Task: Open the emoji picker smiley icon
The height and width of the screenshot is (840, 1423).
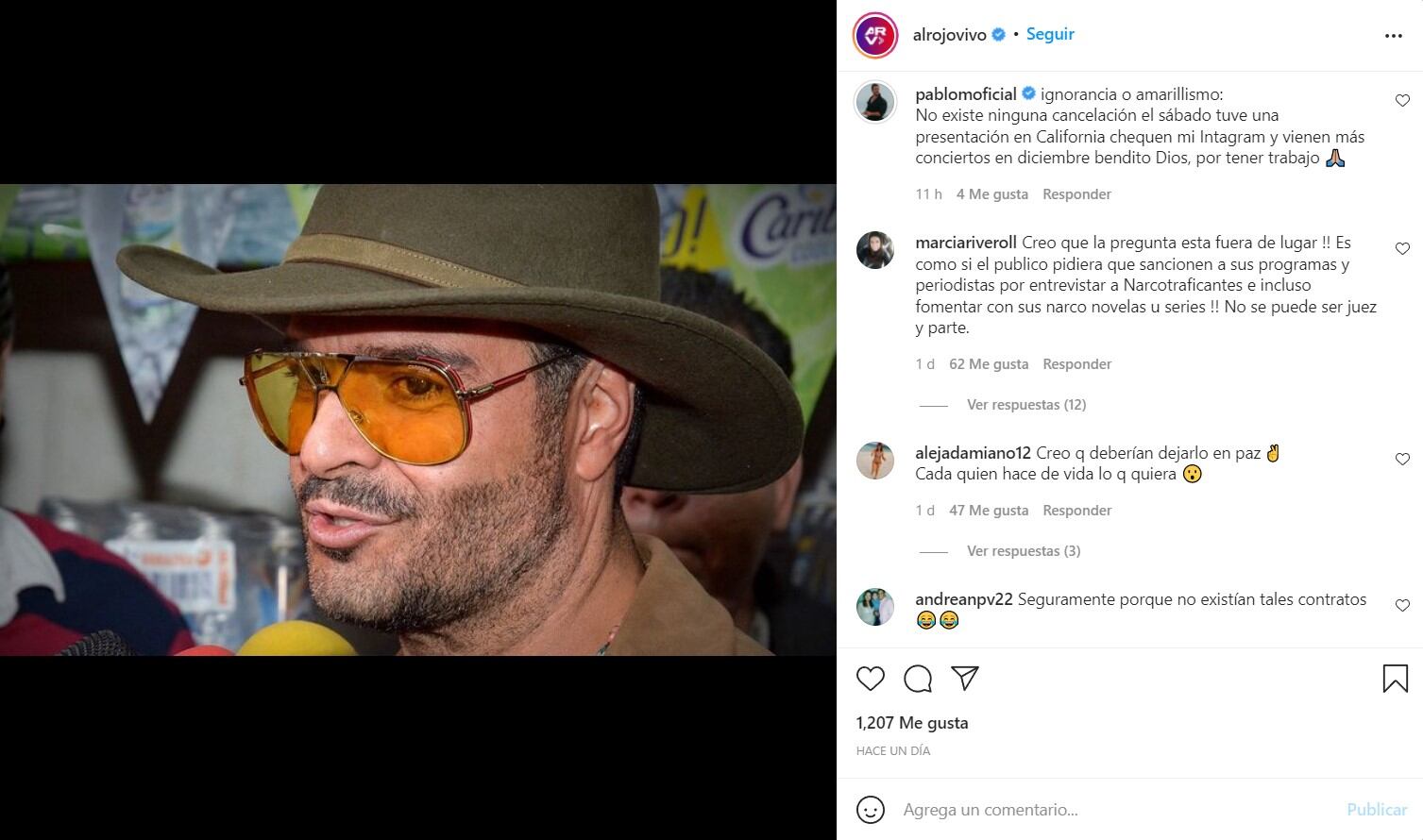Action: pyautogui.click(x=871, y=810)
